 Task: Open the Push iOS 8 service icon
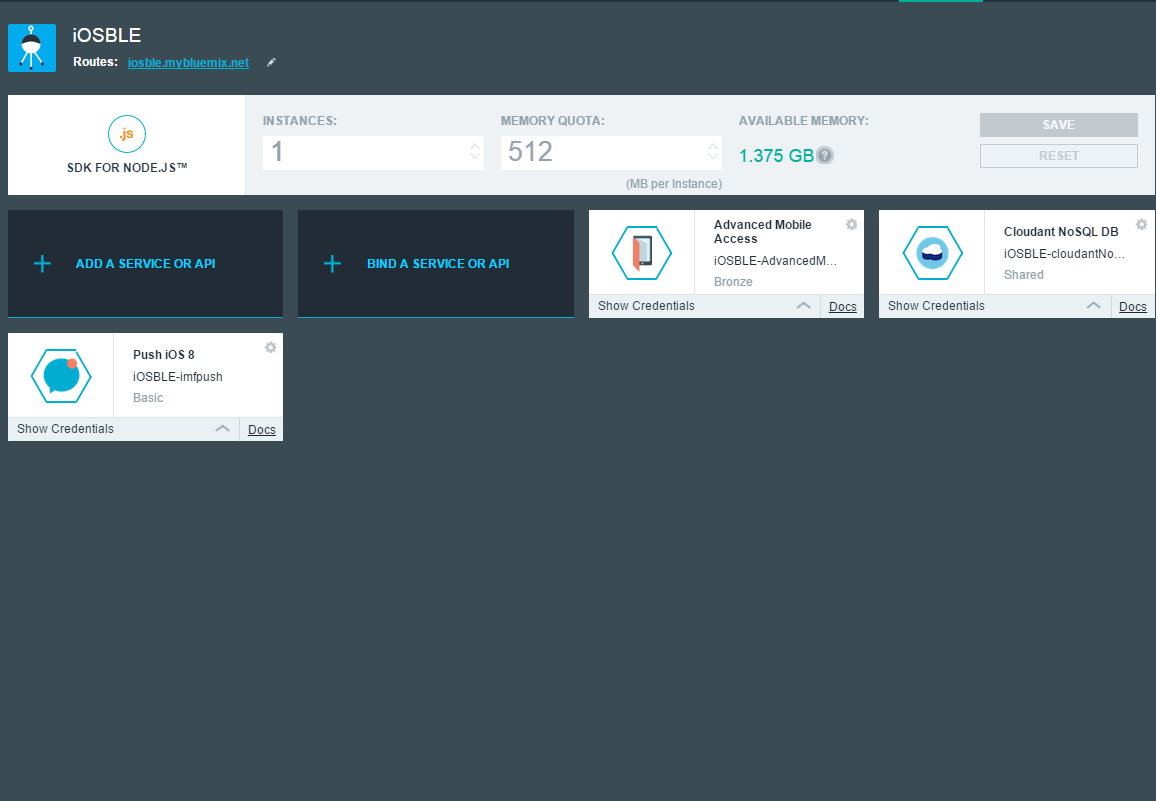[61, 376]
